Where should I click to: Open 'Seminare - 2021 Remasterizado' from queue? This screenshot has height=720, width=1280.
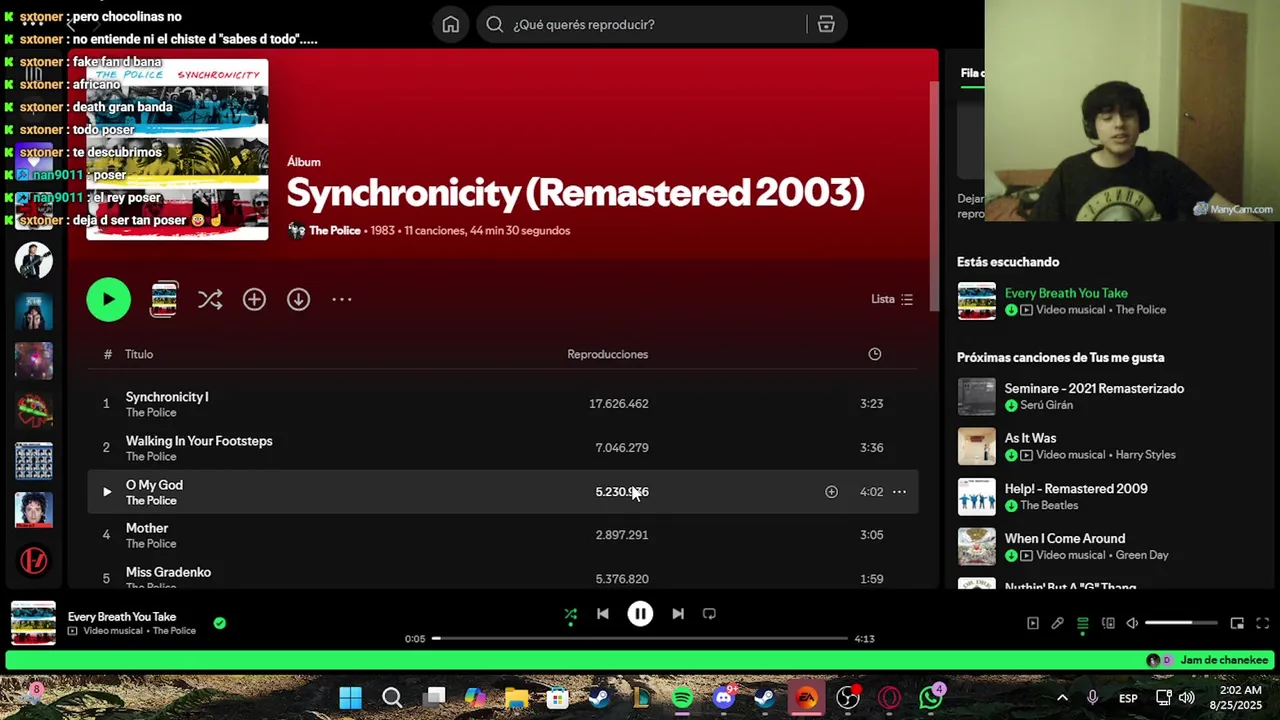pos(1094,388)
